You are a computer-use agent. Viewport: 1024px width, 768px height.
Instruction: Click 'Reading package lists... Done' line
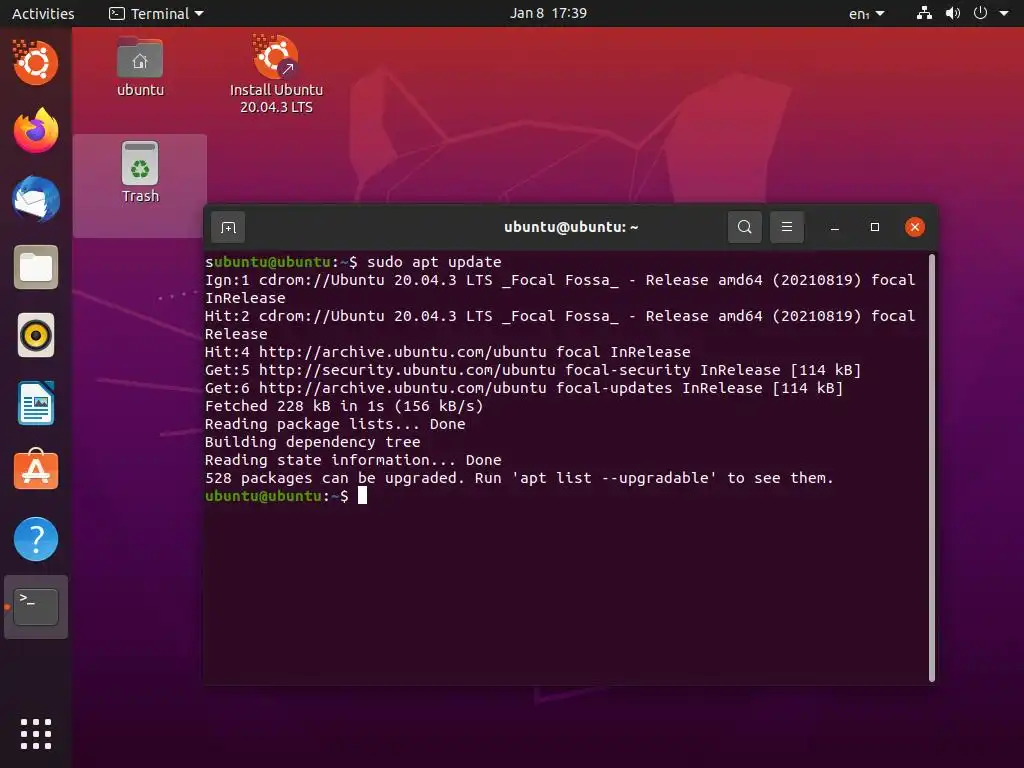[x=335, y=424]
